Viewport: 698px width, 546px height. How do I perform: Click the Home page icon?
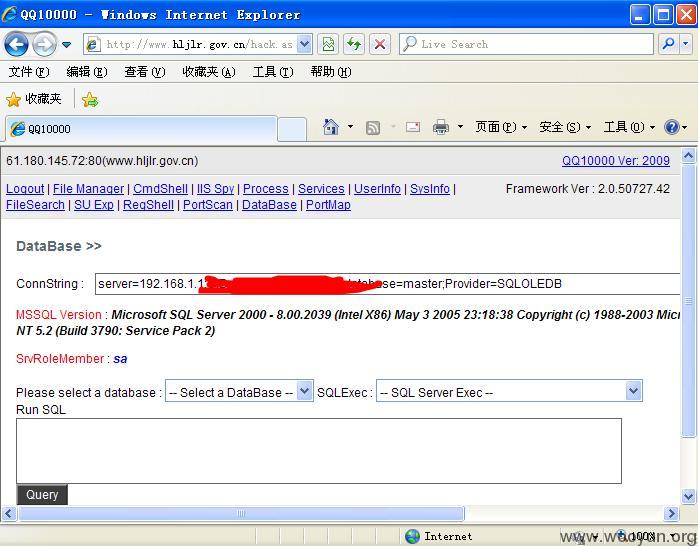point(330,127)
